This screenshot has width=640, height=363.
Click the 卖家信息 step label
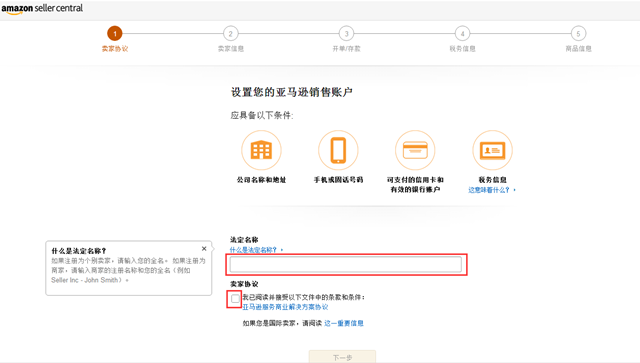click(231, 49)
